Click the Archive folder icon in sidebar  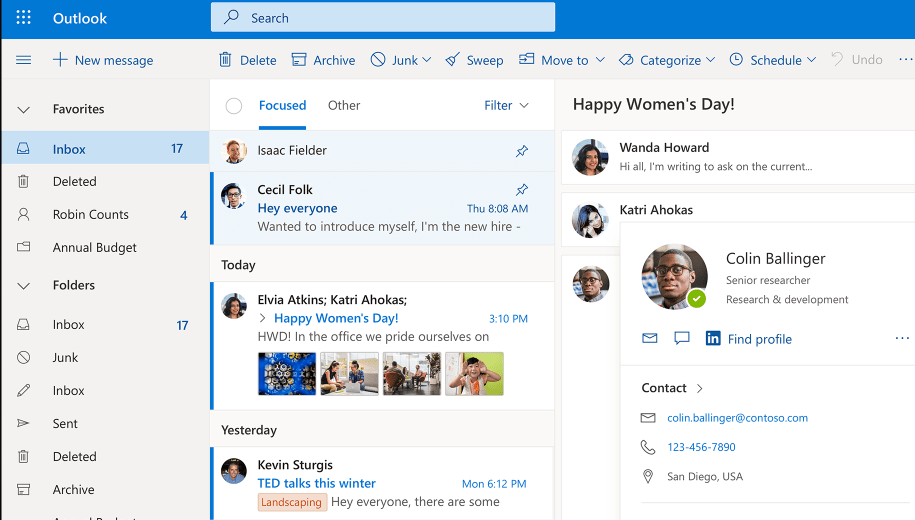point(23,489)
